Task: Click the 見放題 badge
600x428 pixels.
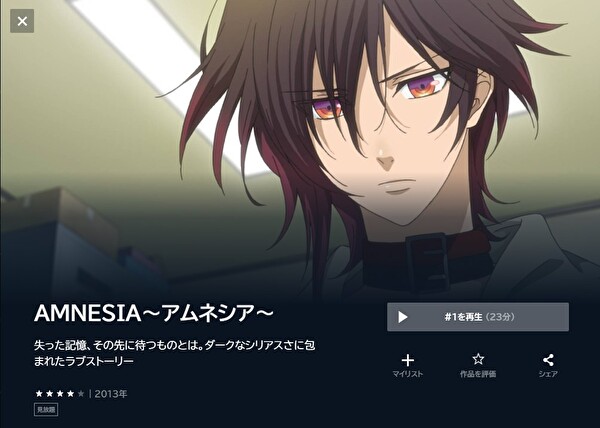Action: coord(46,410)
